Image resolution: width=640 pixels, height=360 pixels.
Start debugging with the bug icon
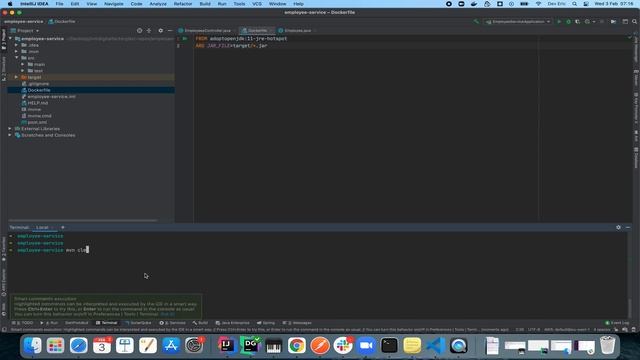pyautogui.click(x=568, y=22)
